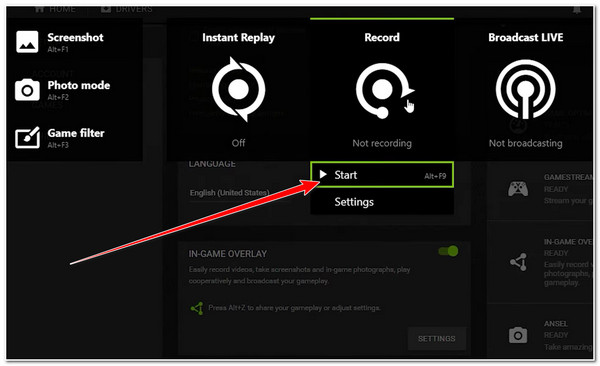Click the Photo mode camera icon
This screenshot has height=366, width=600.
coord(27,90)
